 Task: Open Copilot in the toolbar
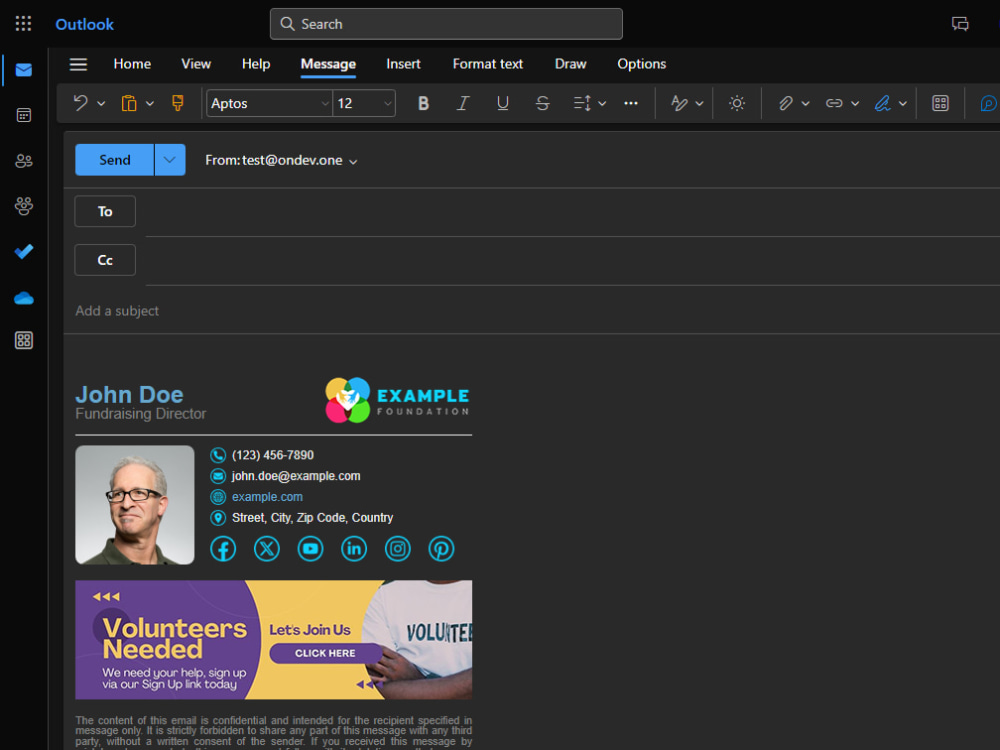pos(988,103)
